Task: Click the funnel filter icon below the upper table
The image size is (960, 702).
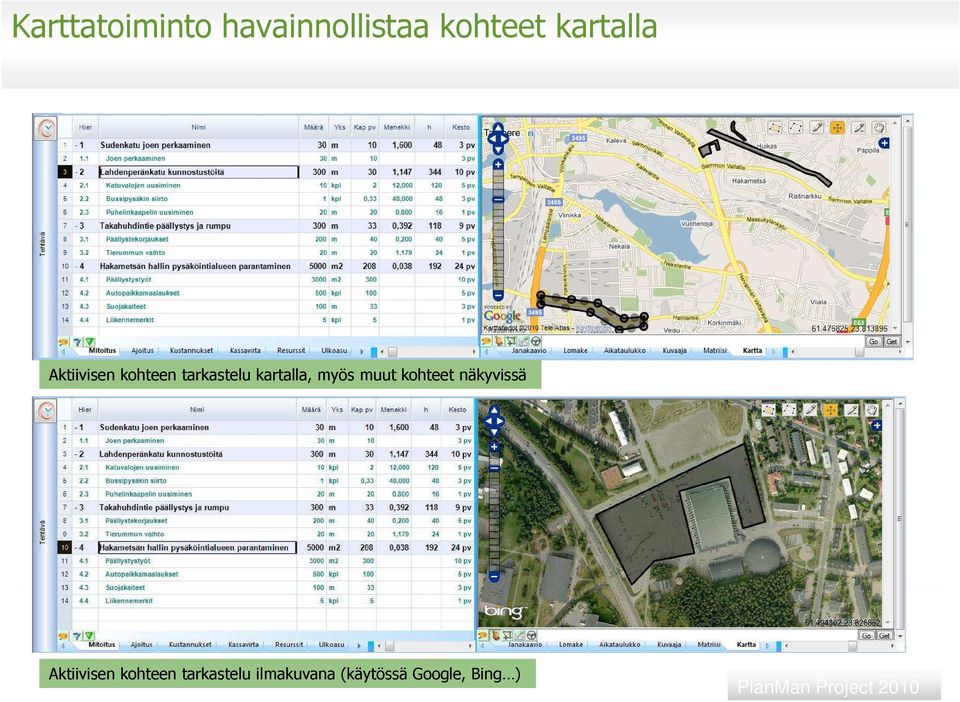Action: pos(78,342)
